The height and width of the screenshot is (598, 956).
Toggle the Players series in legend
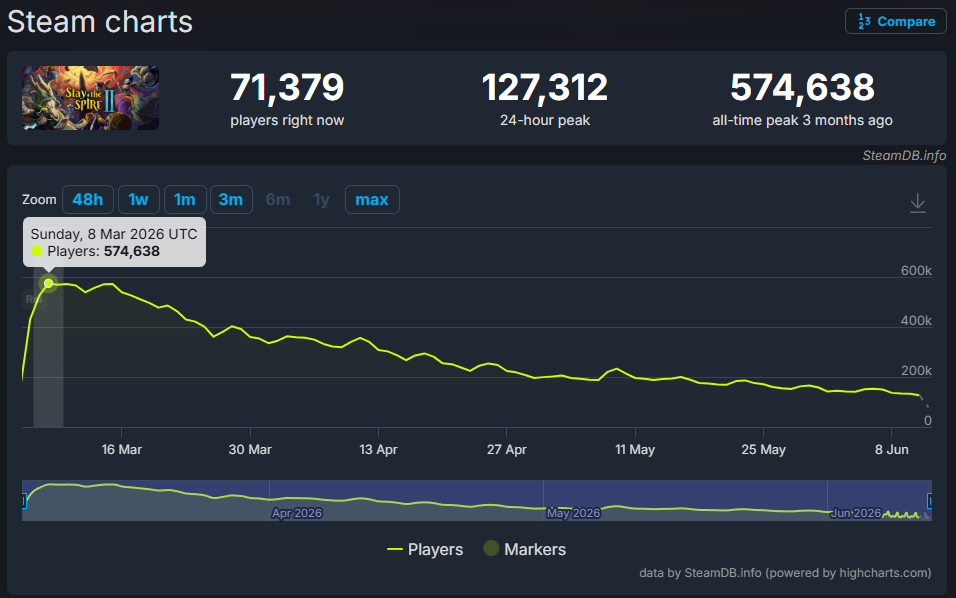[425, 549]
